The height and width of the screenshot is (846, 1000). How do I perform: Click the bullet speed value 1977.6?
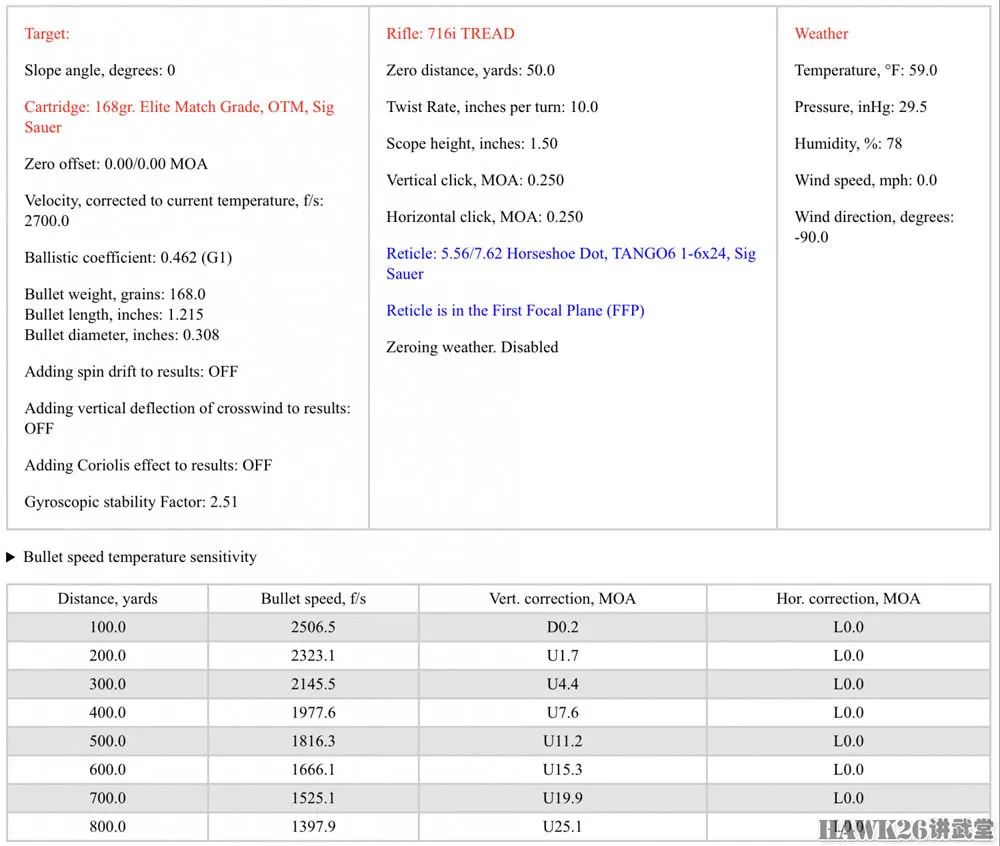pos(313,713)
